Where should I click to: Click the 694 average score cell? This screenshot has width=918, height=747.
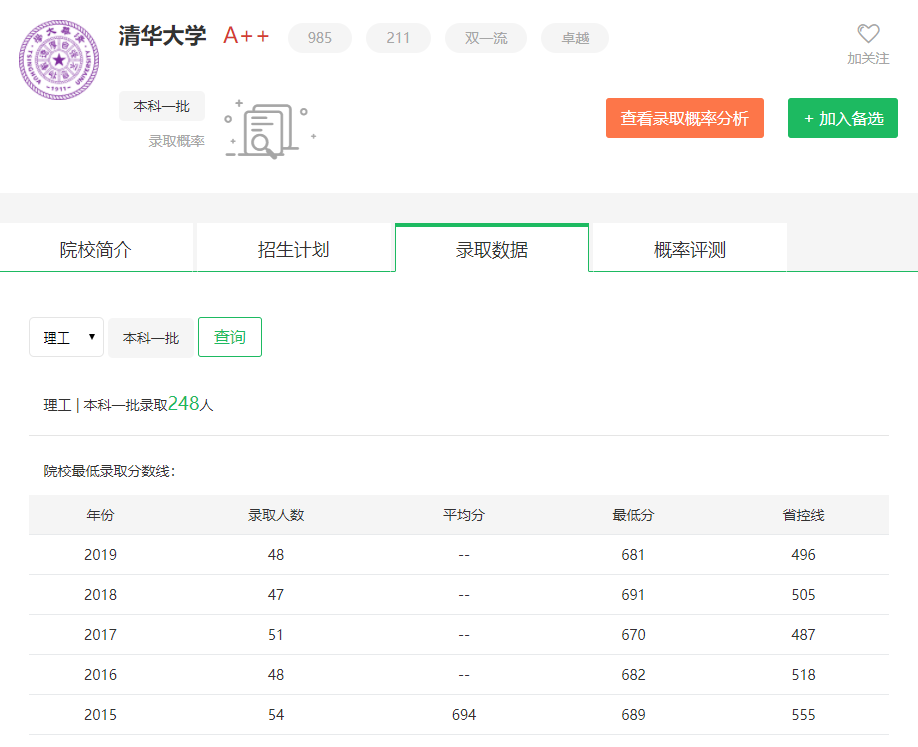(464, 715)
